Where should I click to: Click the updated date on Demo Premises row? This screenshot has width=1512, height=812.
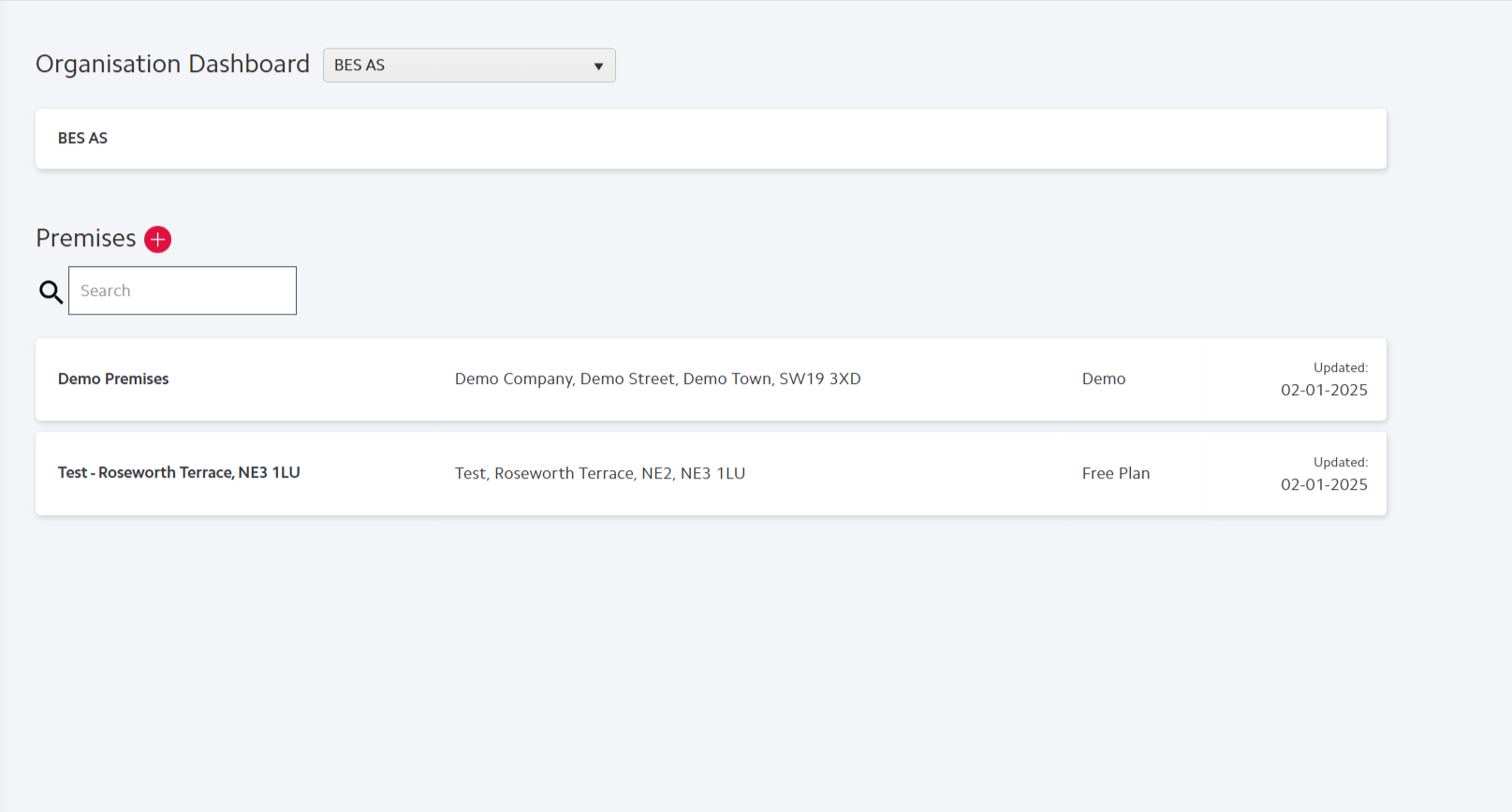tap(1324, 391)
